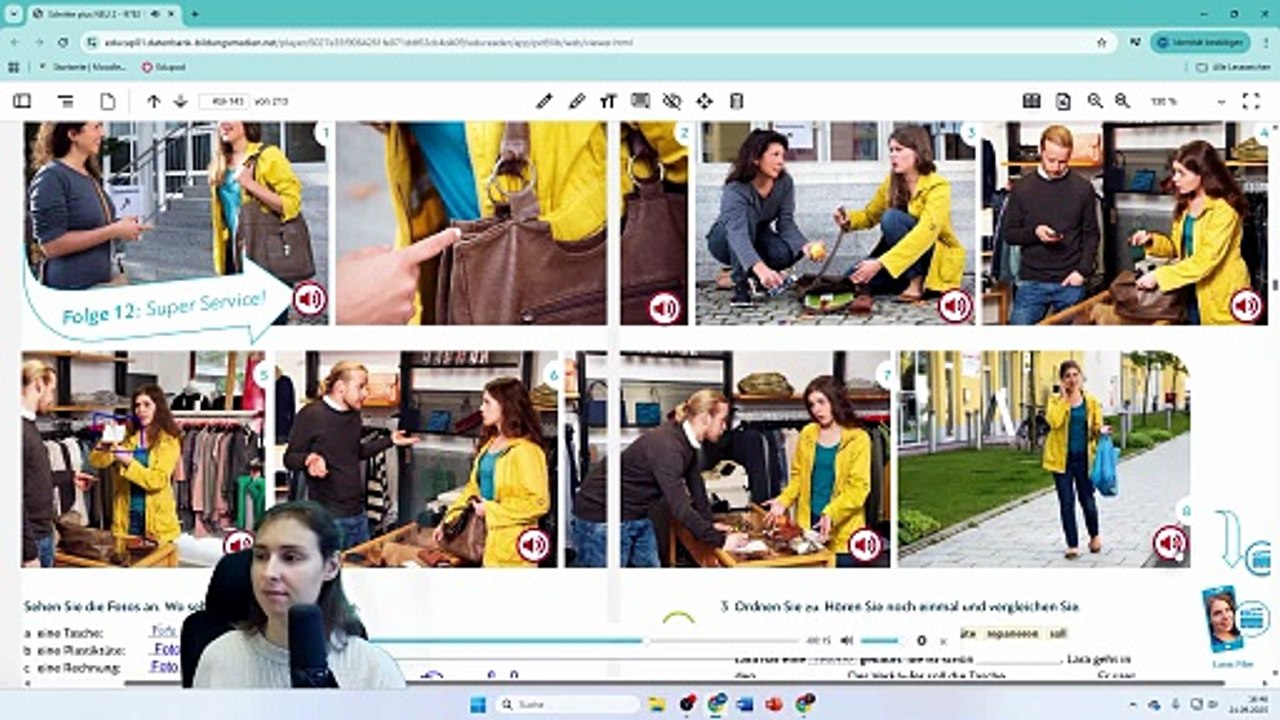The width and height of the screenshot is (1280, 720).
Task: Reload the page in the browser
Action: [63, 43]
